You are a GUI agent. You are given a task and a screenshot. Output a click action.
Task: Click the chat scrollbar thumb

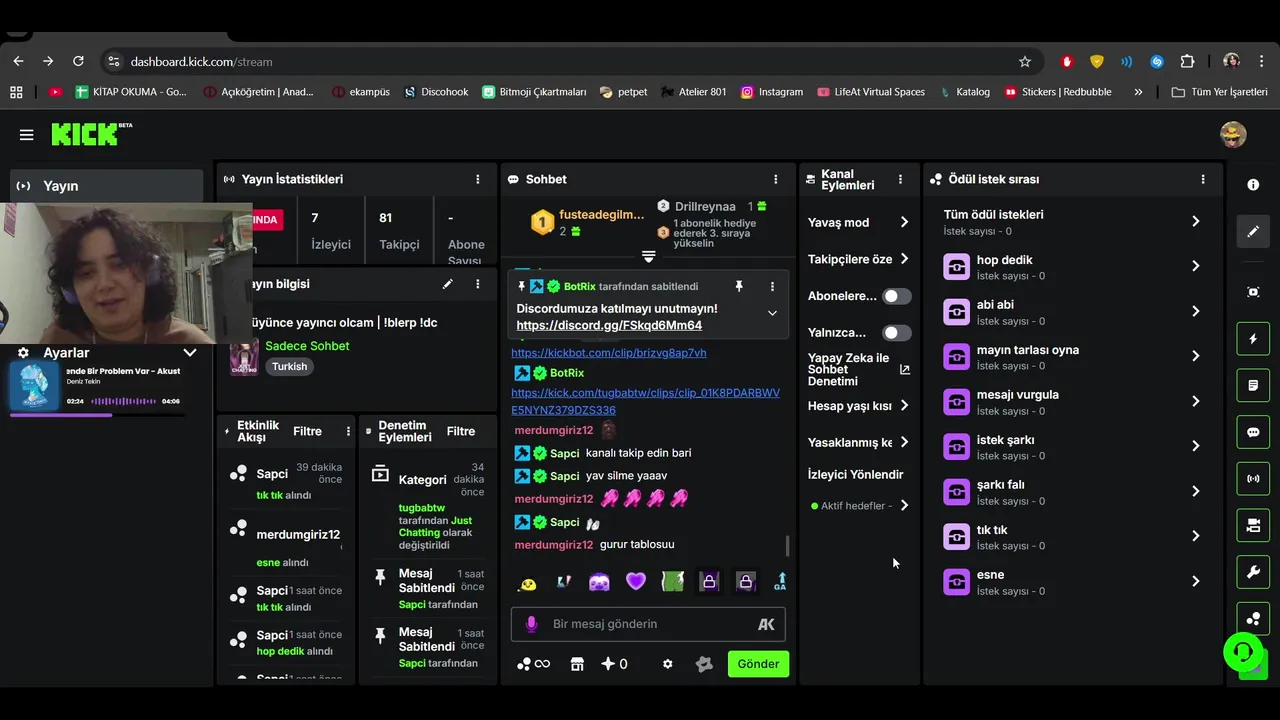(x=787, y=546)
